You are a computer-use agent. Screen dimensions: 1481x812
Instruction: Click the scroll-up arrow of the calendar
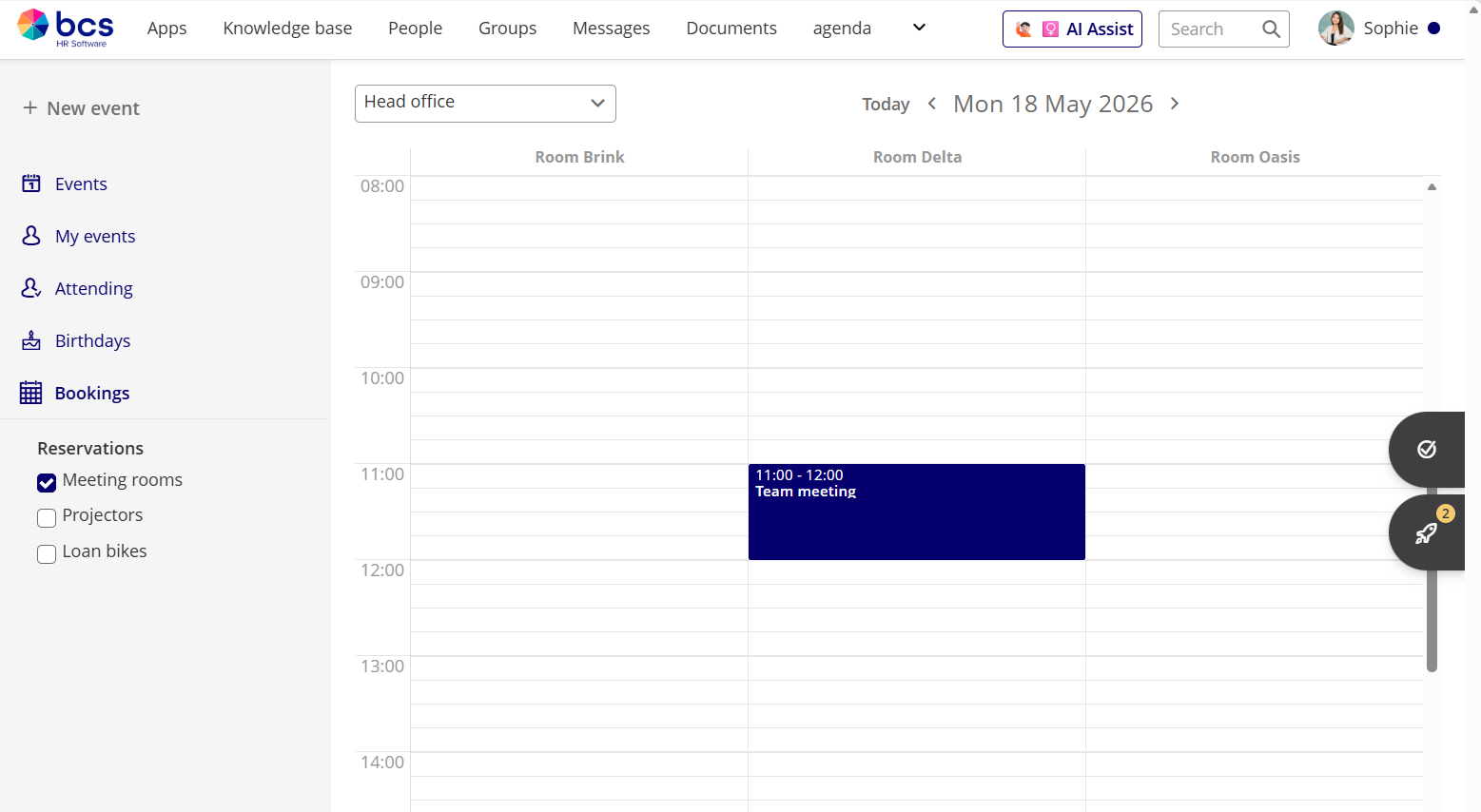click(1432, 187)
